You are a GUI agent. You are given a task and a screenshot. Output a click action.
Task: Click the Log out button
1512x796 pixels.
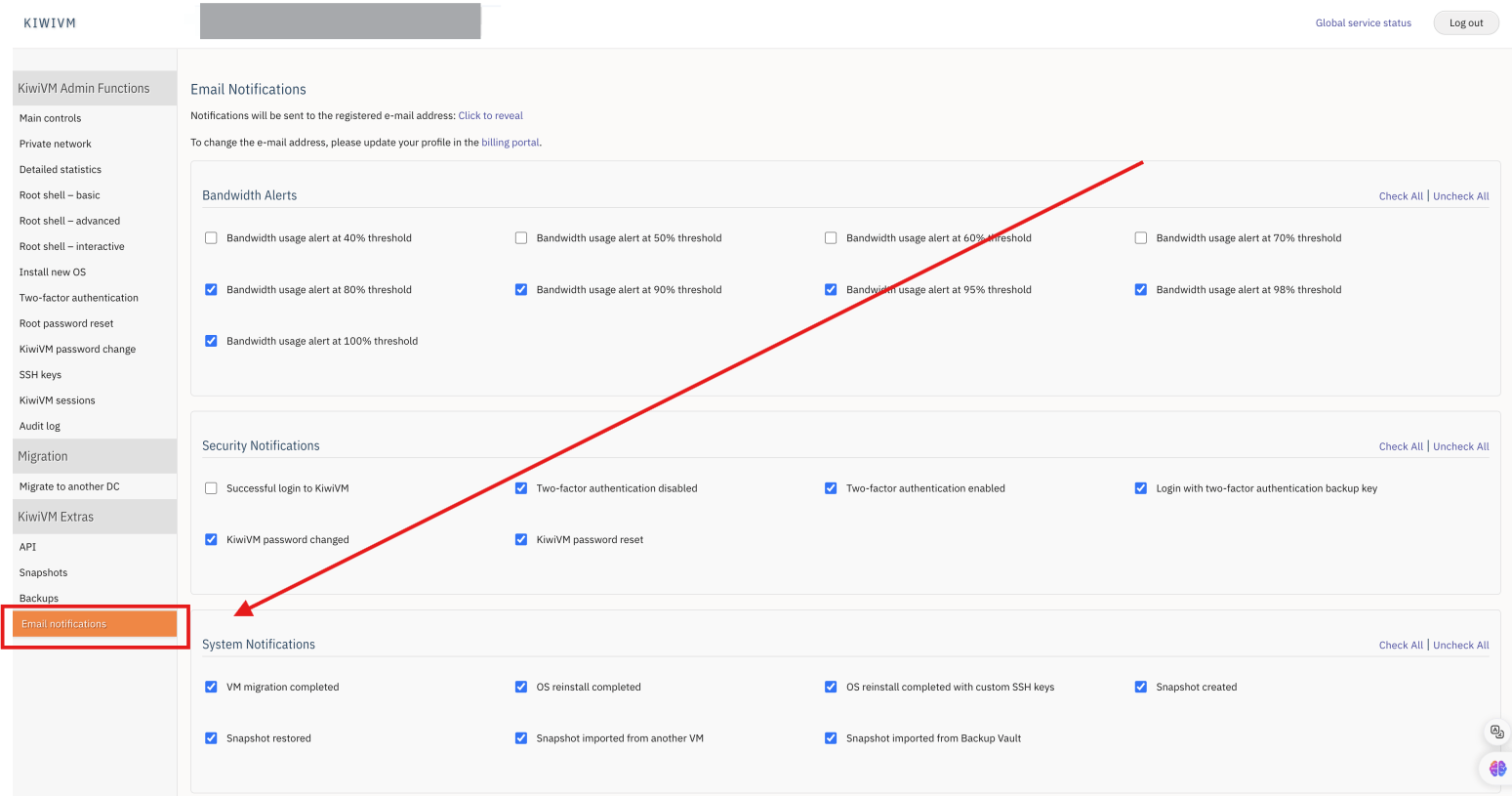pos(1466,22)
